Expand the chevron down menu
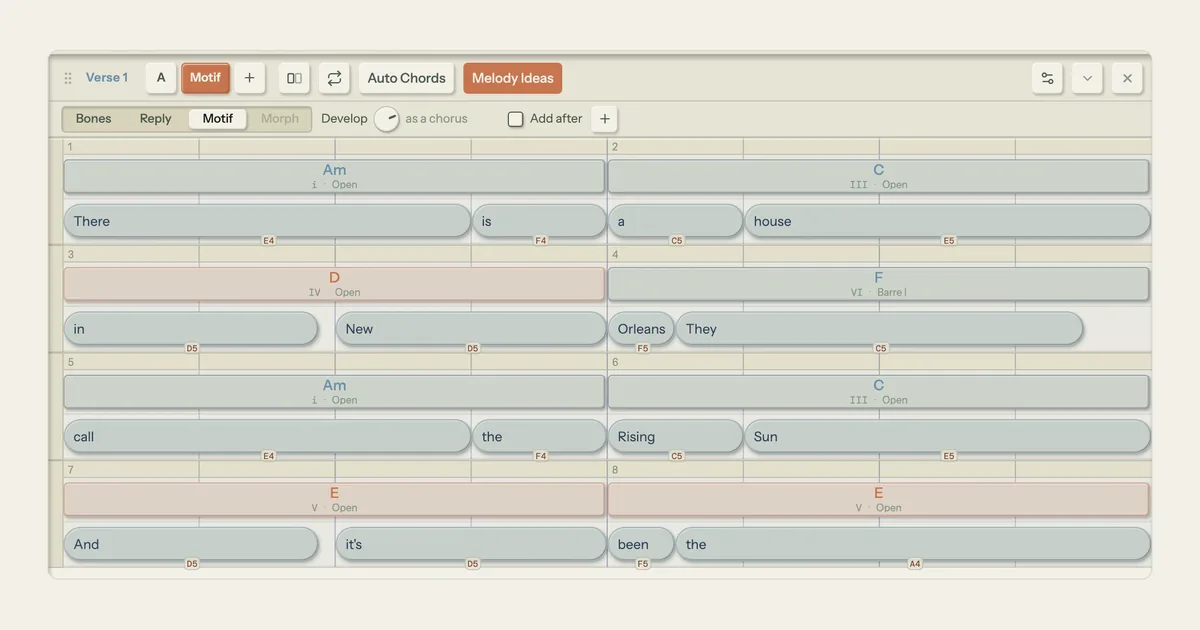 (1087, 78)
